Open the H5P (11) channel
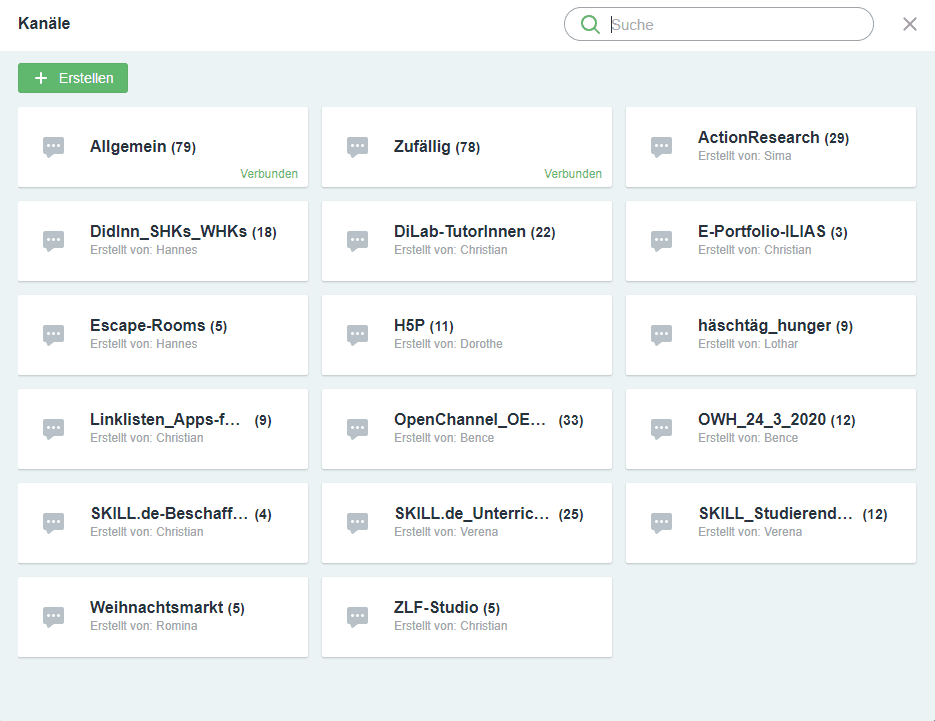Viewport: 935px width, 721px height. point(467,335)
